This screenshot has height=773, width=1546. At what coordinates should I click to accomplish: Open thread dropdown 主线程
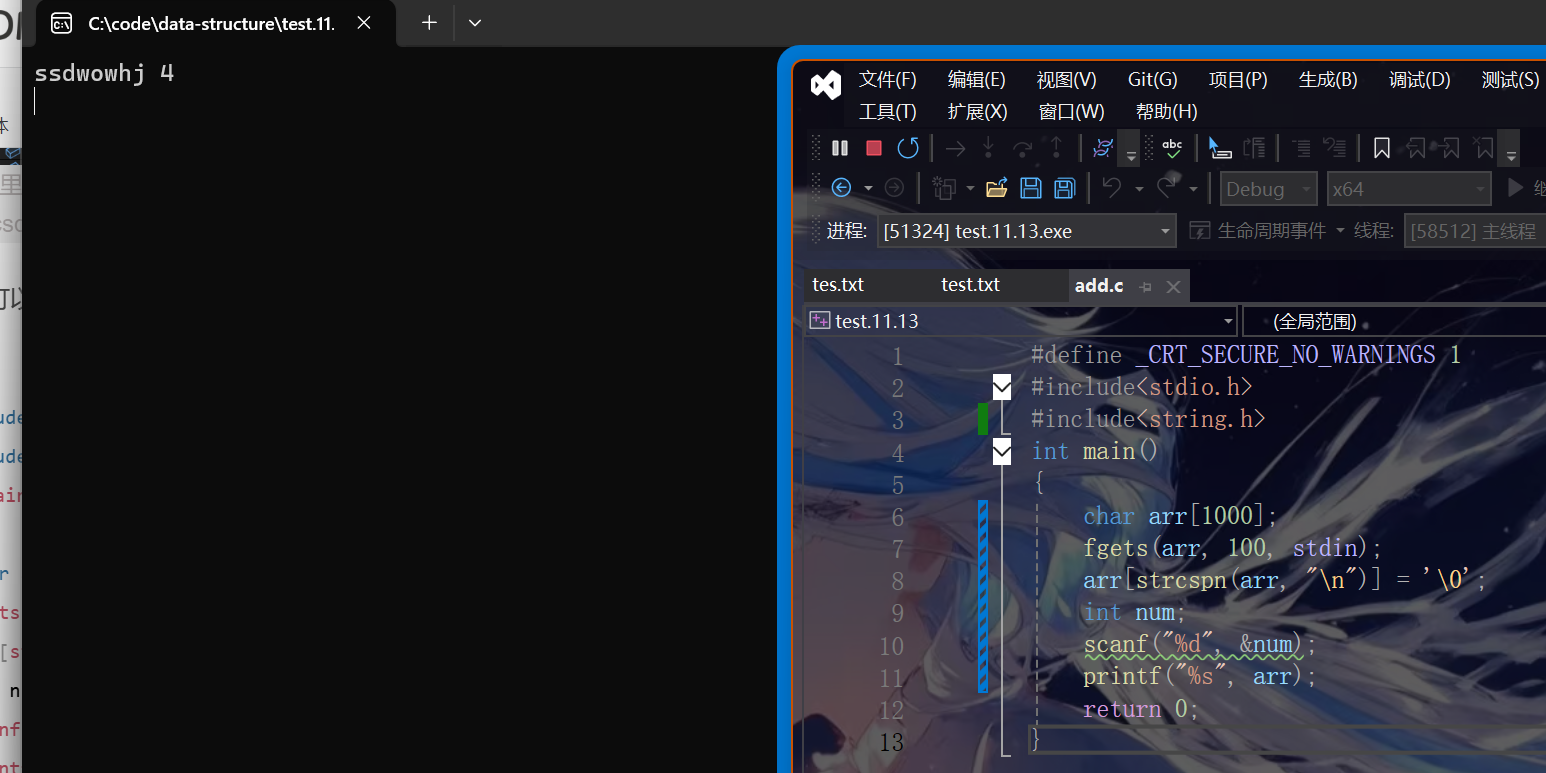pyautogui.click(x=1475, y=231)
